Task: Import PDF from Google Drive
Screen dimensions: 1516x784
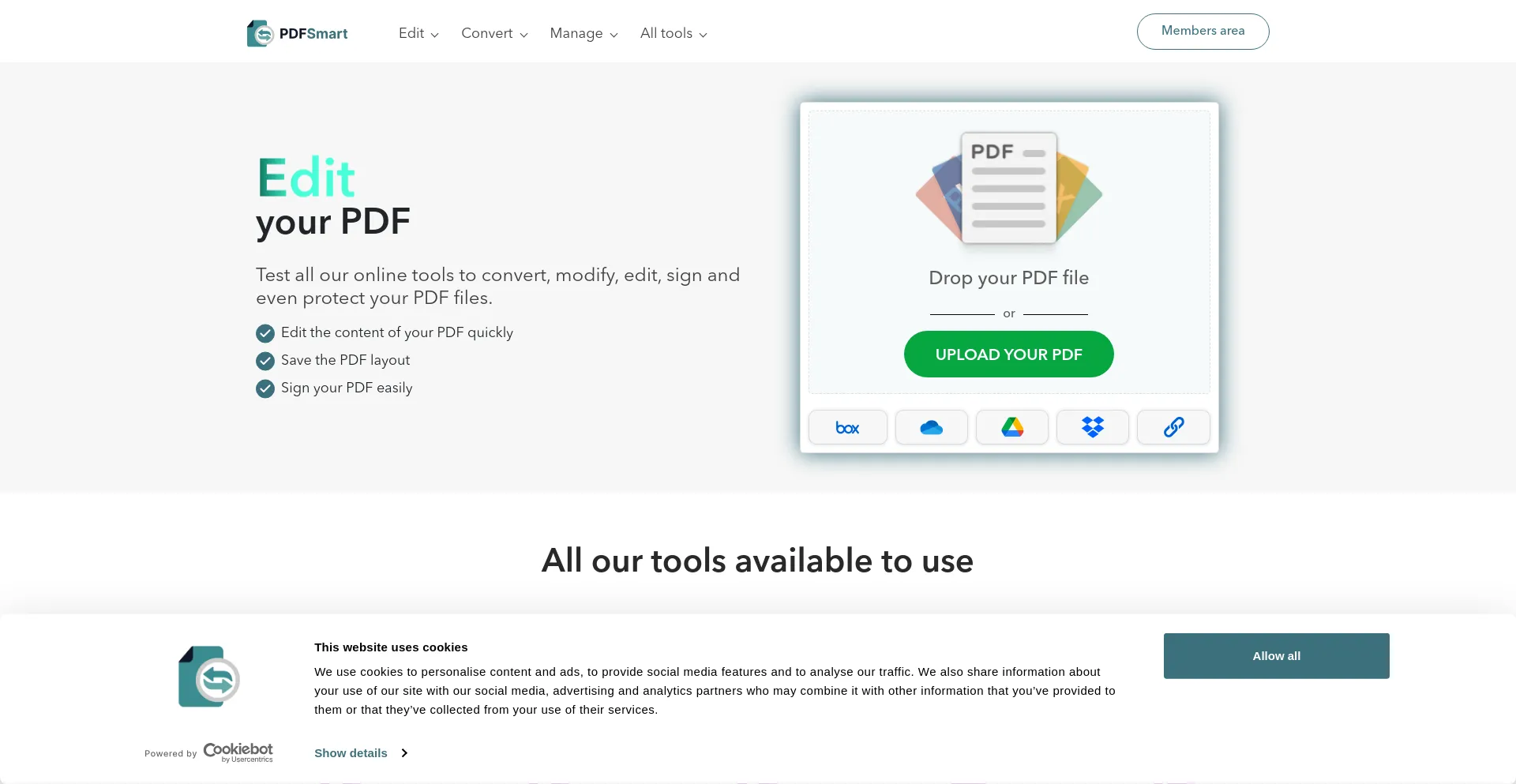Action: 1011,427
